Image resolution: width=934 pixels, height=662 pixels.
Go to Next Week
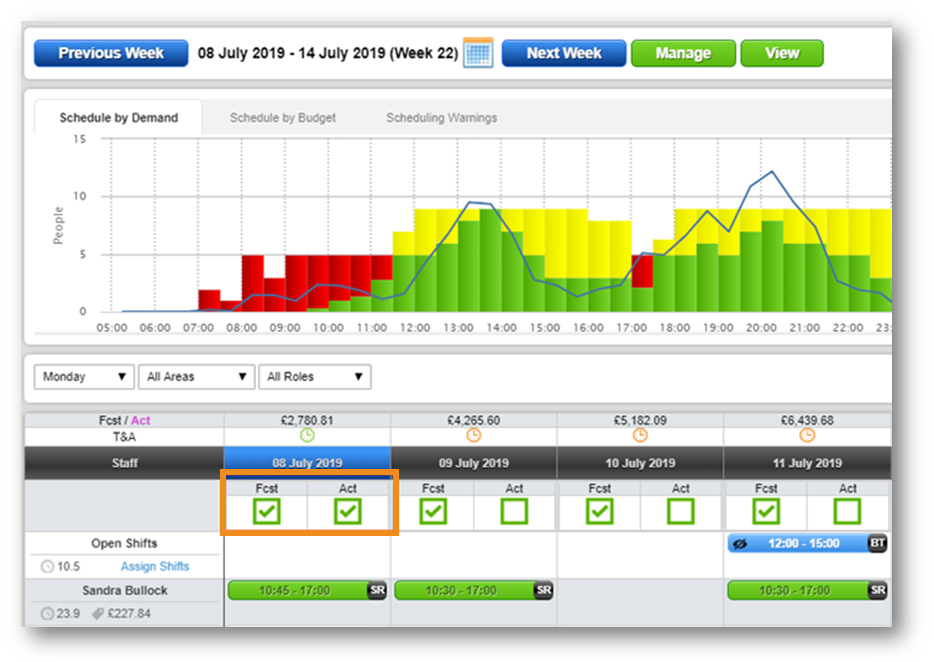point(563,53)
